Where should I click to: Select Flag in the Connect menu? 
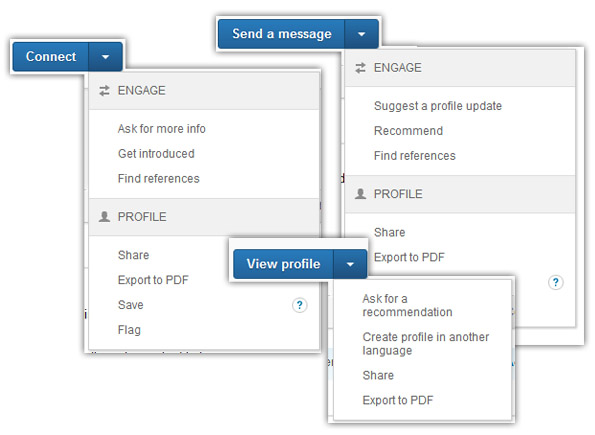click(129, 330)
